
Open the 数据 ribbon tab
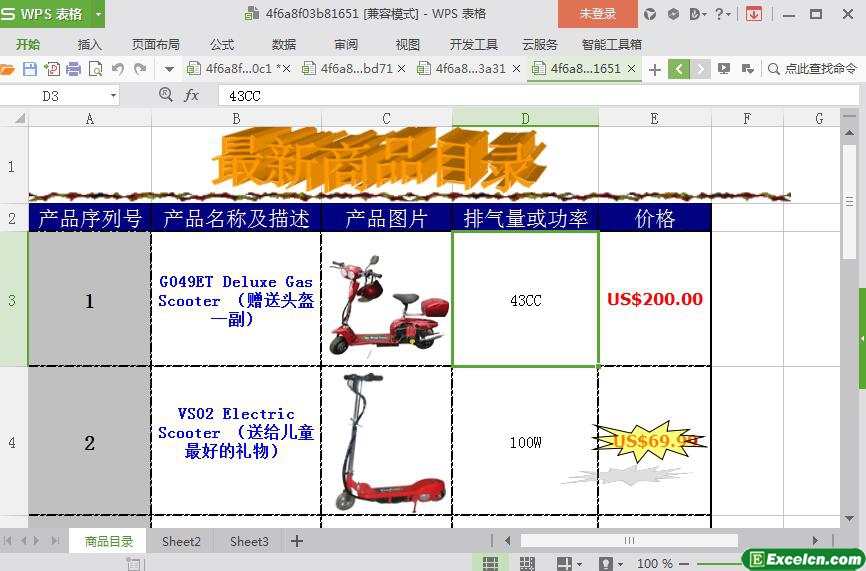[284, 44]
